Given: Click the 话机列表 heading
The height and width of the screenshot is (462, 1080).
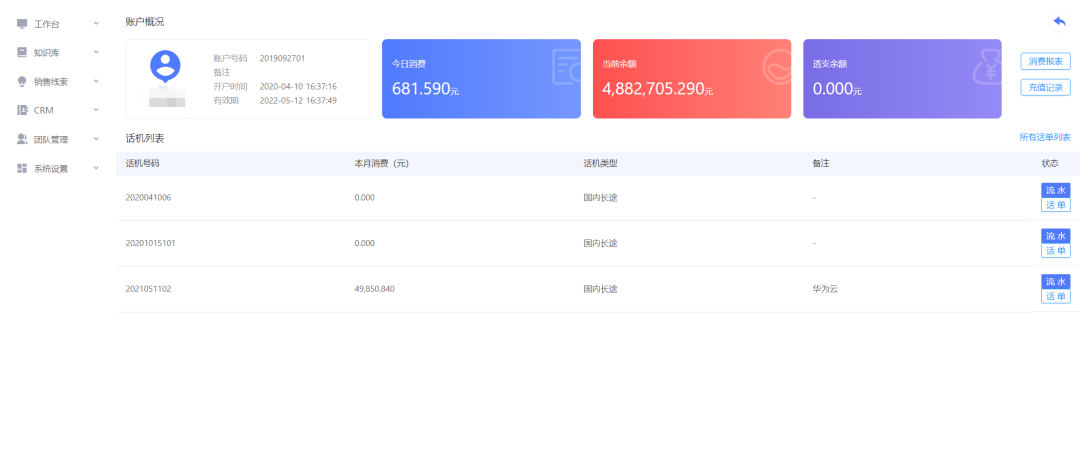Looking at the screenshot, I should [145, 138].
